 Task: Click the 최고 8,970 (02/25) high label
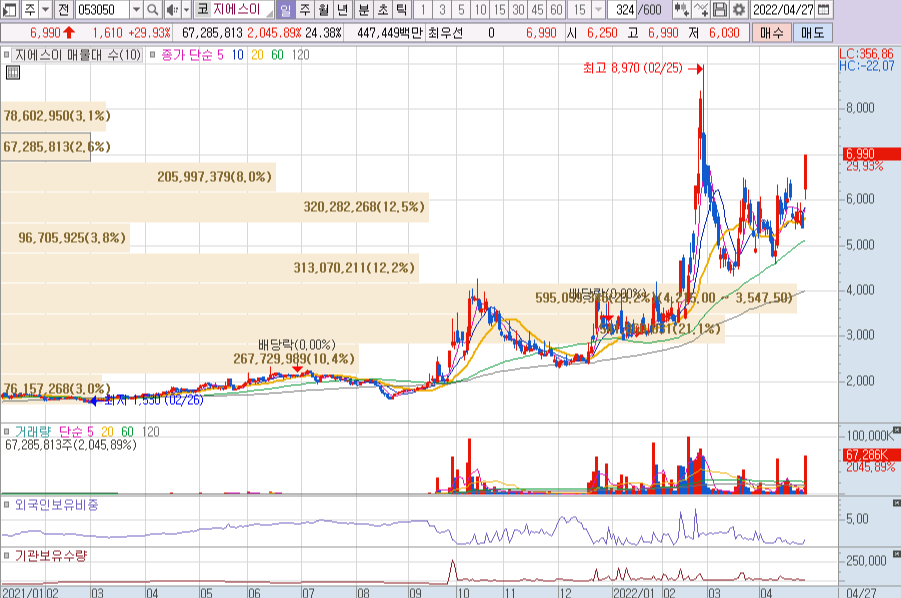[633, 68]
